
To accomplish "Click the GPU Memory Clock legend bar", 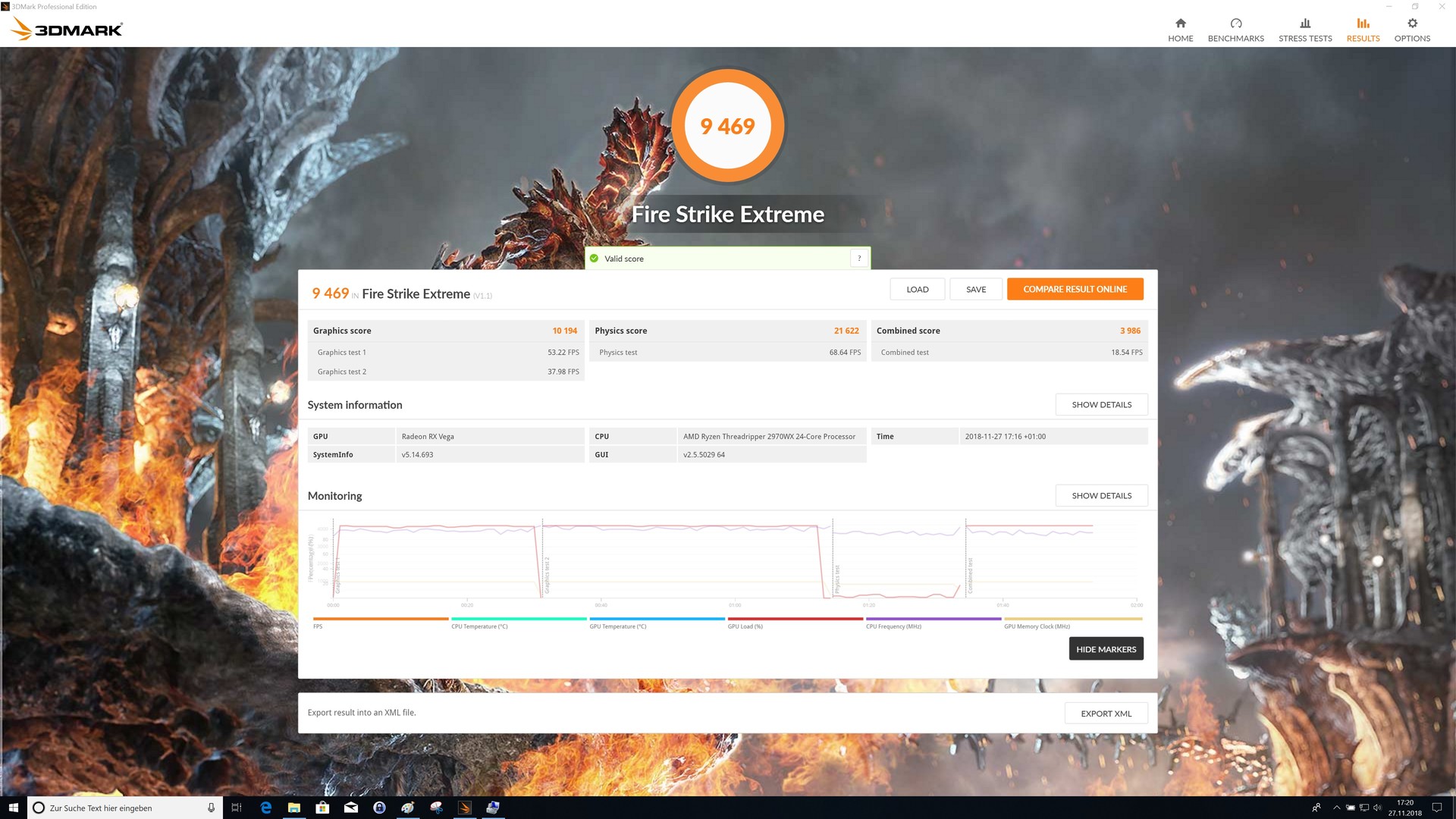I will 1073,619.
